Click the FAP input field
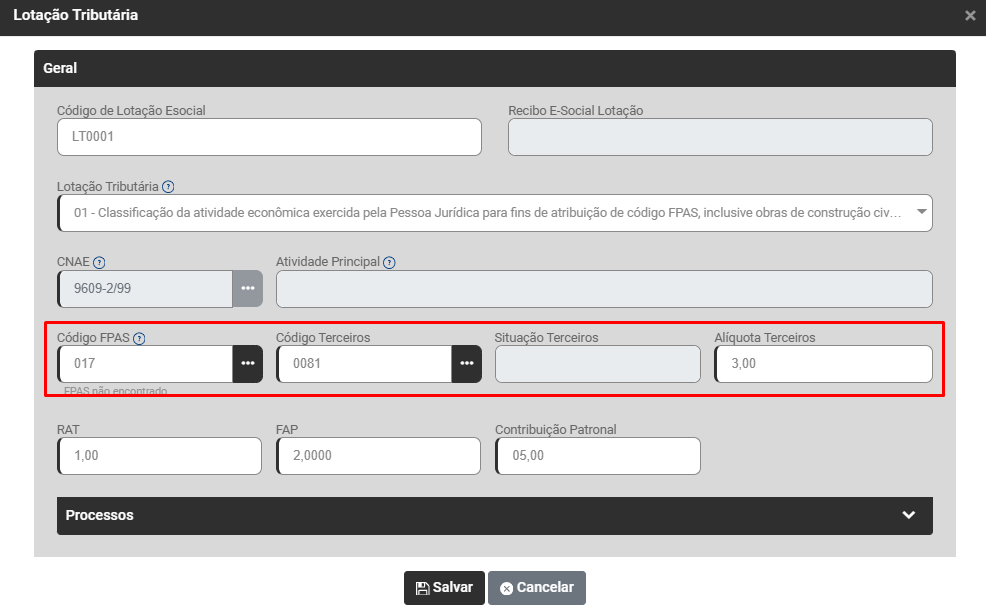Image resolution: width=986 pixels, height=616 pixels. 378,456
